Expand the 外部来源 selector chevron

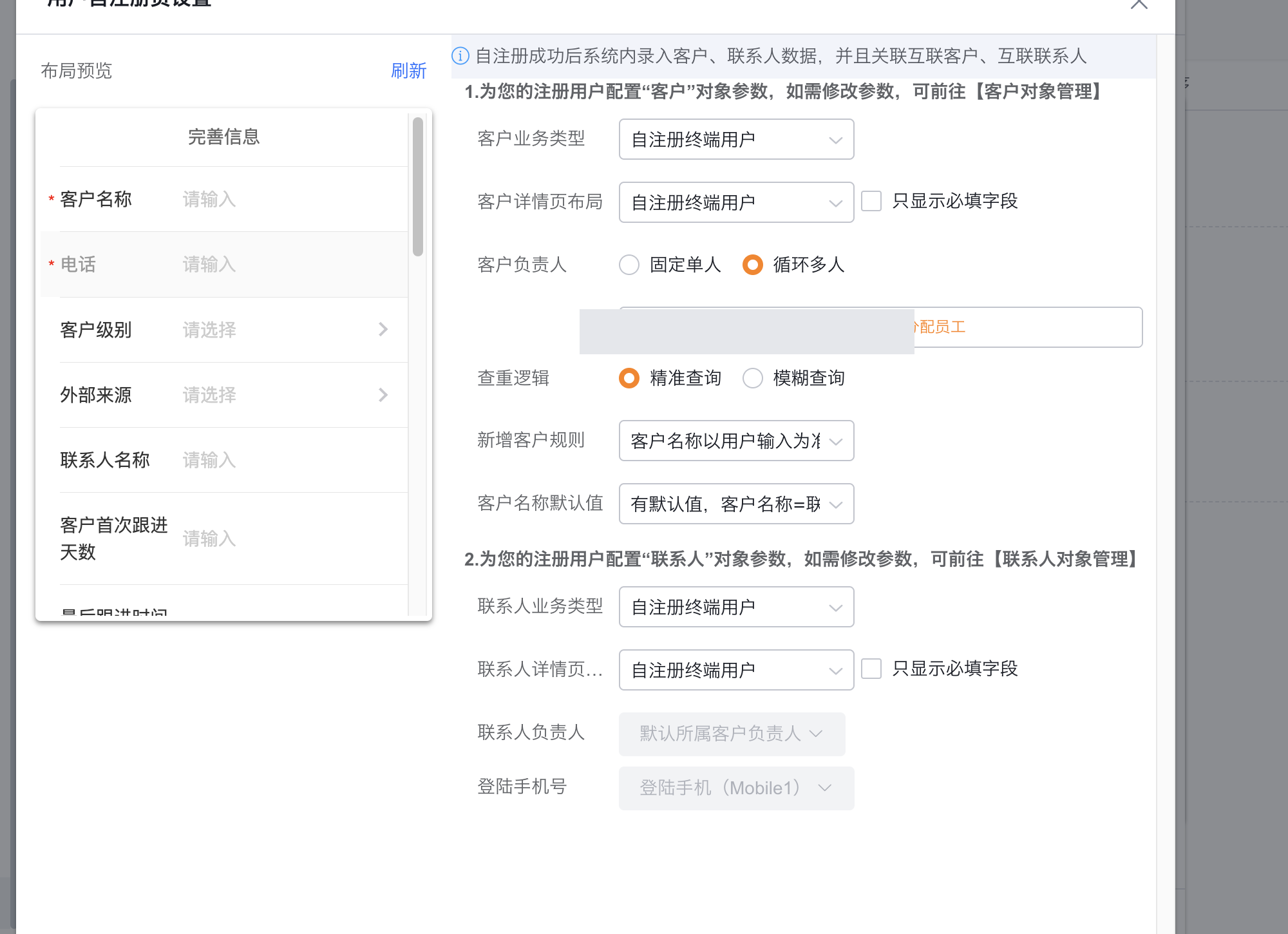pos(383,395)
